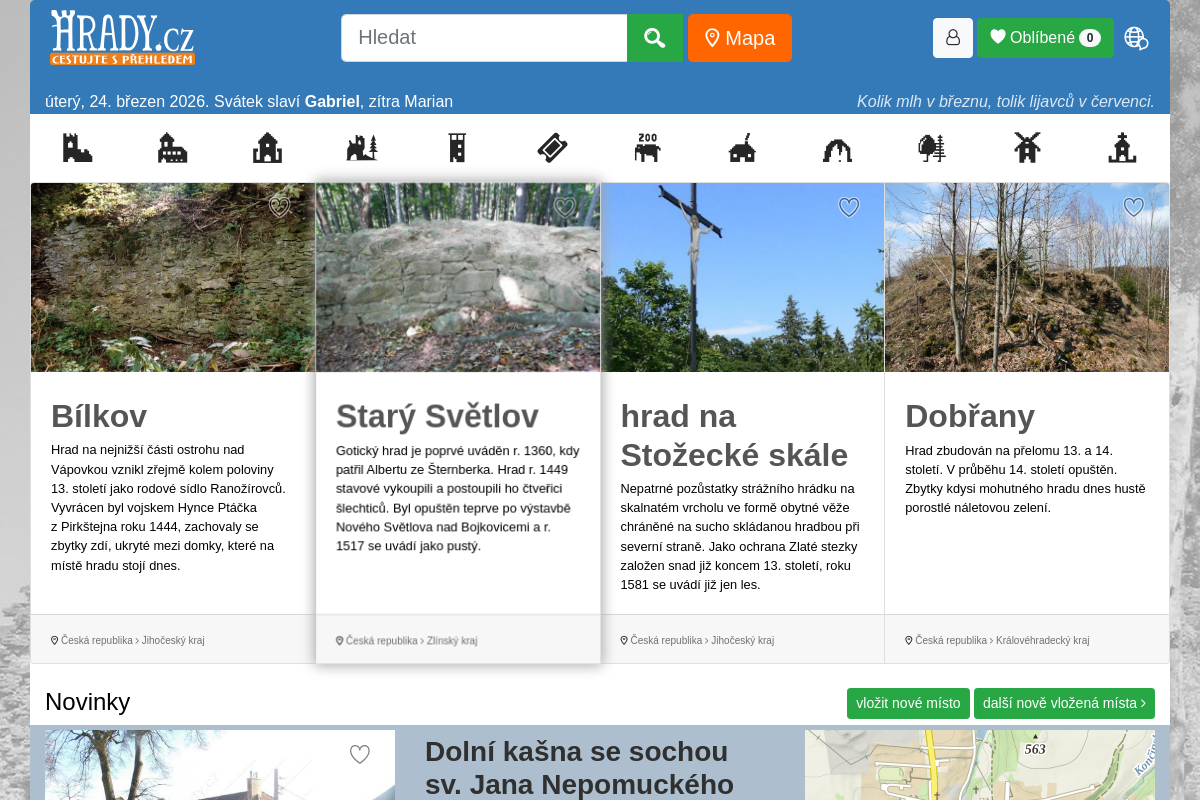Open the user account icon button
Image resolution: width=1200 pixels, height=800 pixels.
pyautogui.click(x=952, y=38)
